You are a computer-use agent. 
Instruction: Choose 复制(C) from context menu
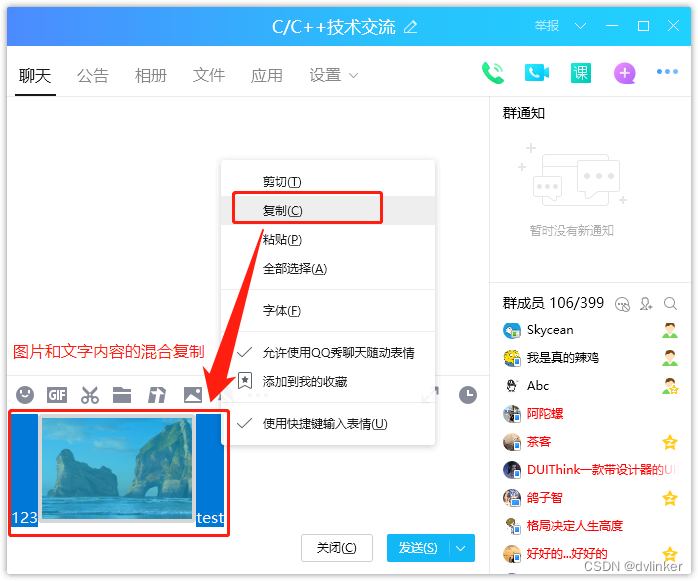328,210
